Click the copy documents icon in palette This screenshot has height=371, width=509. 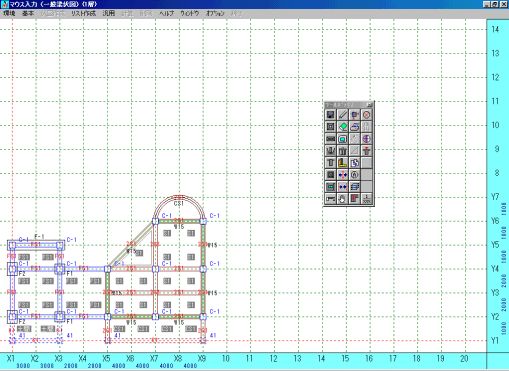click(354, 163)
